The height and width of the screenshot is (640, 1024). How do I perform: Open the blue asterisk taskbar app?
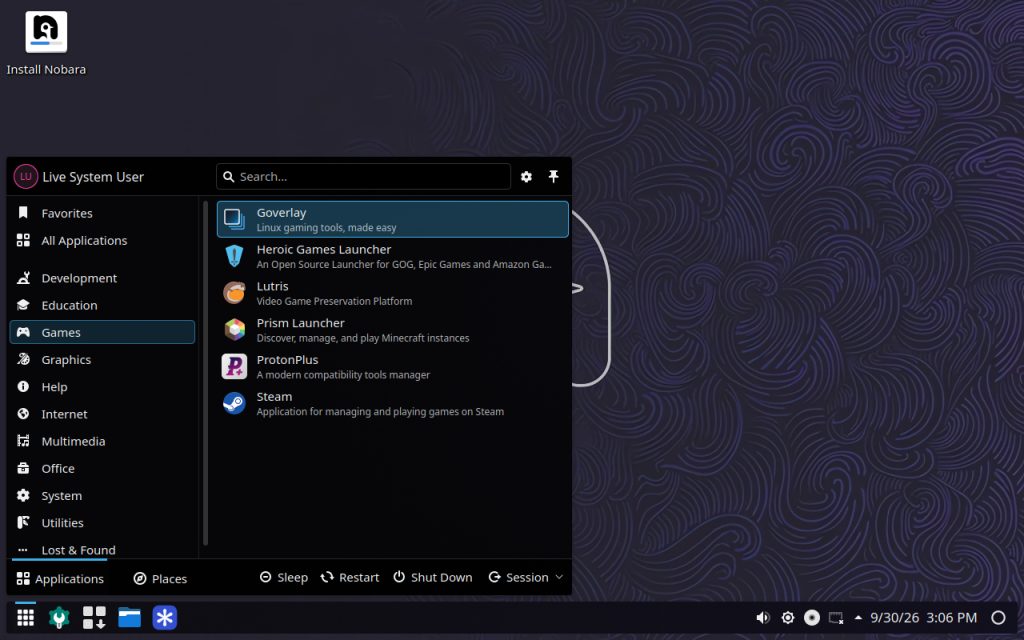tap(165, 617)
